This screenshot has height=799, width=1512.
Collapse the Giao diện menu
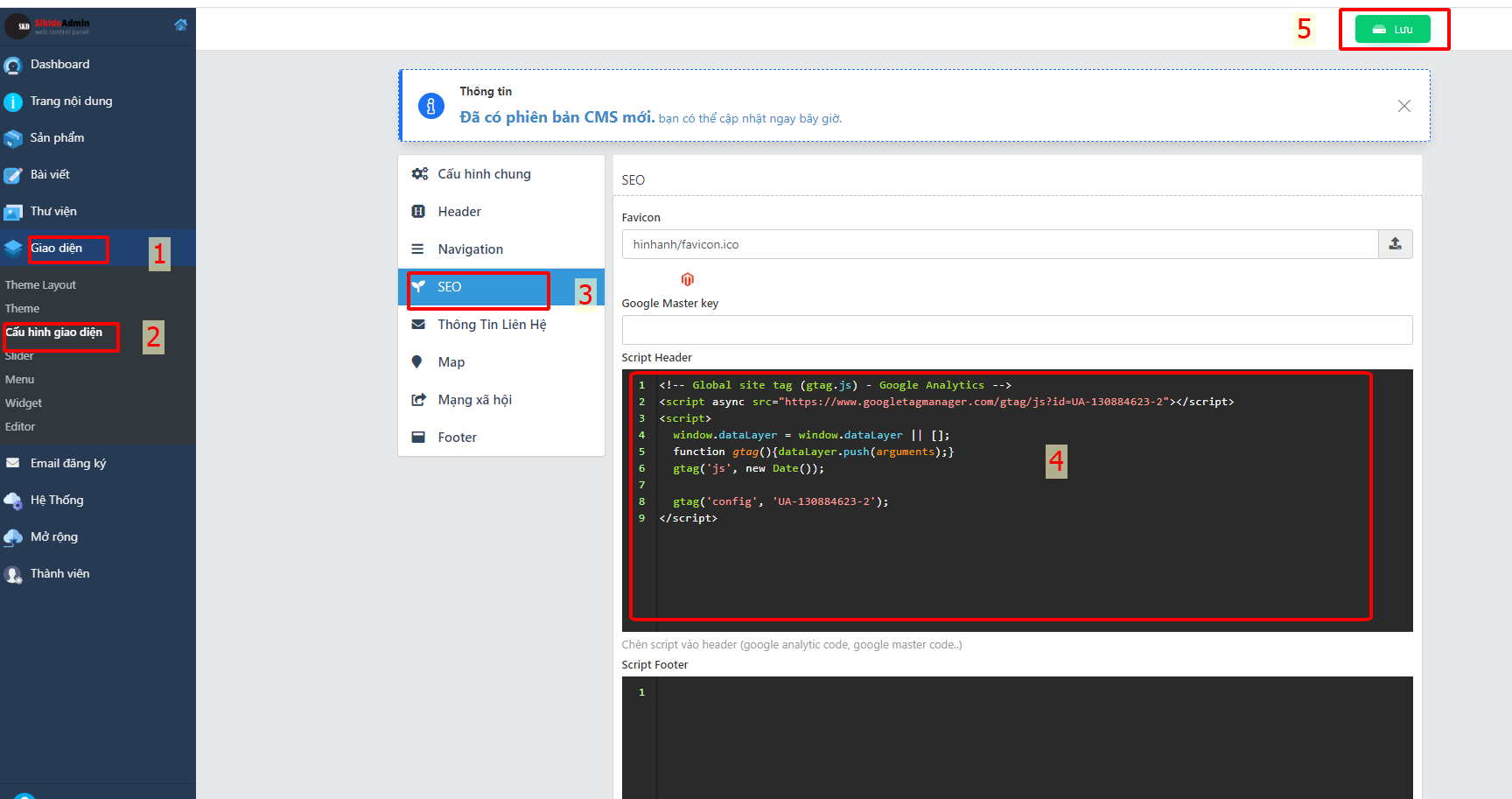point(98,249)
